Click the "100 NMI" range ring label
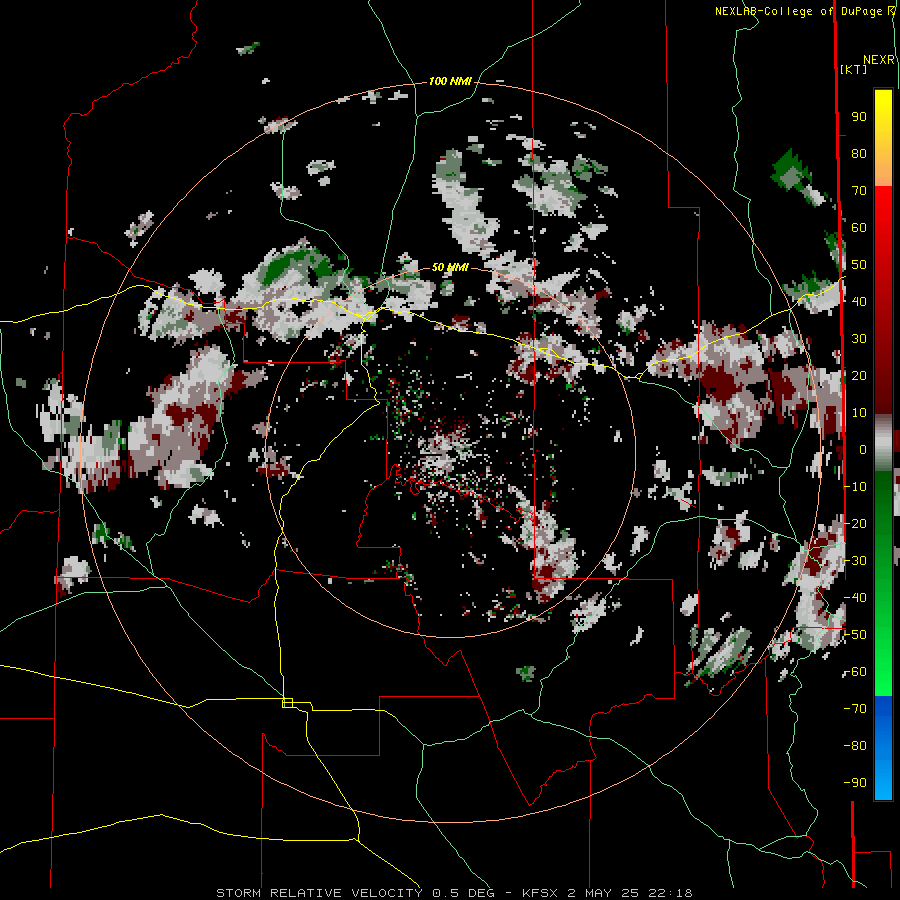The height and width of the screenshot is (900, 900). (450, 82)
